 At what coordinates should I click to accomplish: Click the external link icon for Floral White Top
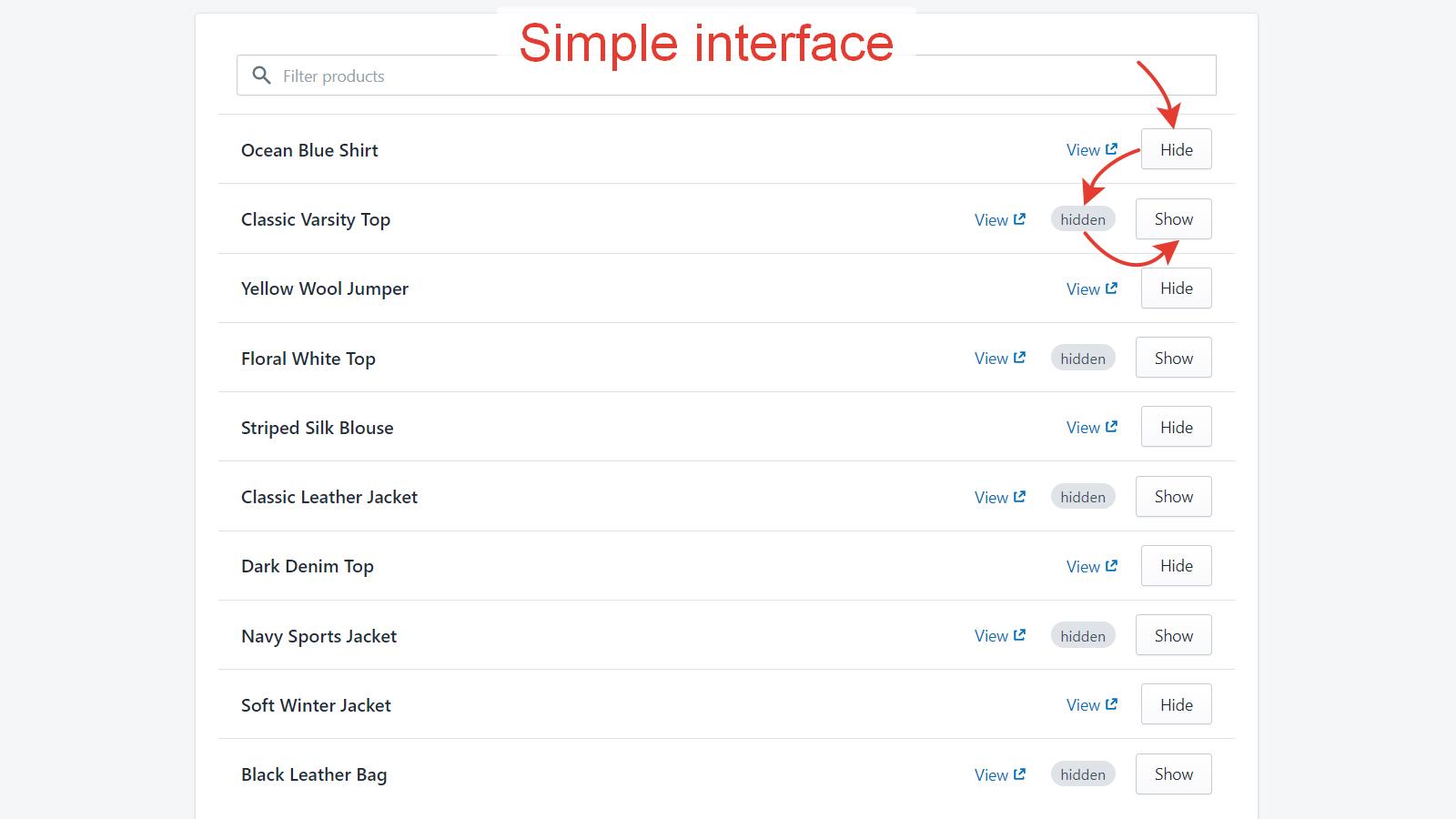(1021, 357)
